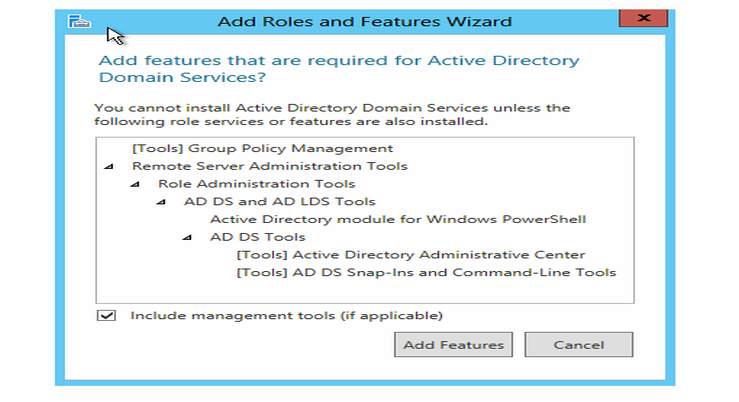Click the Cancel button
This screenshot has height=402, width=739.
(578, 345)
